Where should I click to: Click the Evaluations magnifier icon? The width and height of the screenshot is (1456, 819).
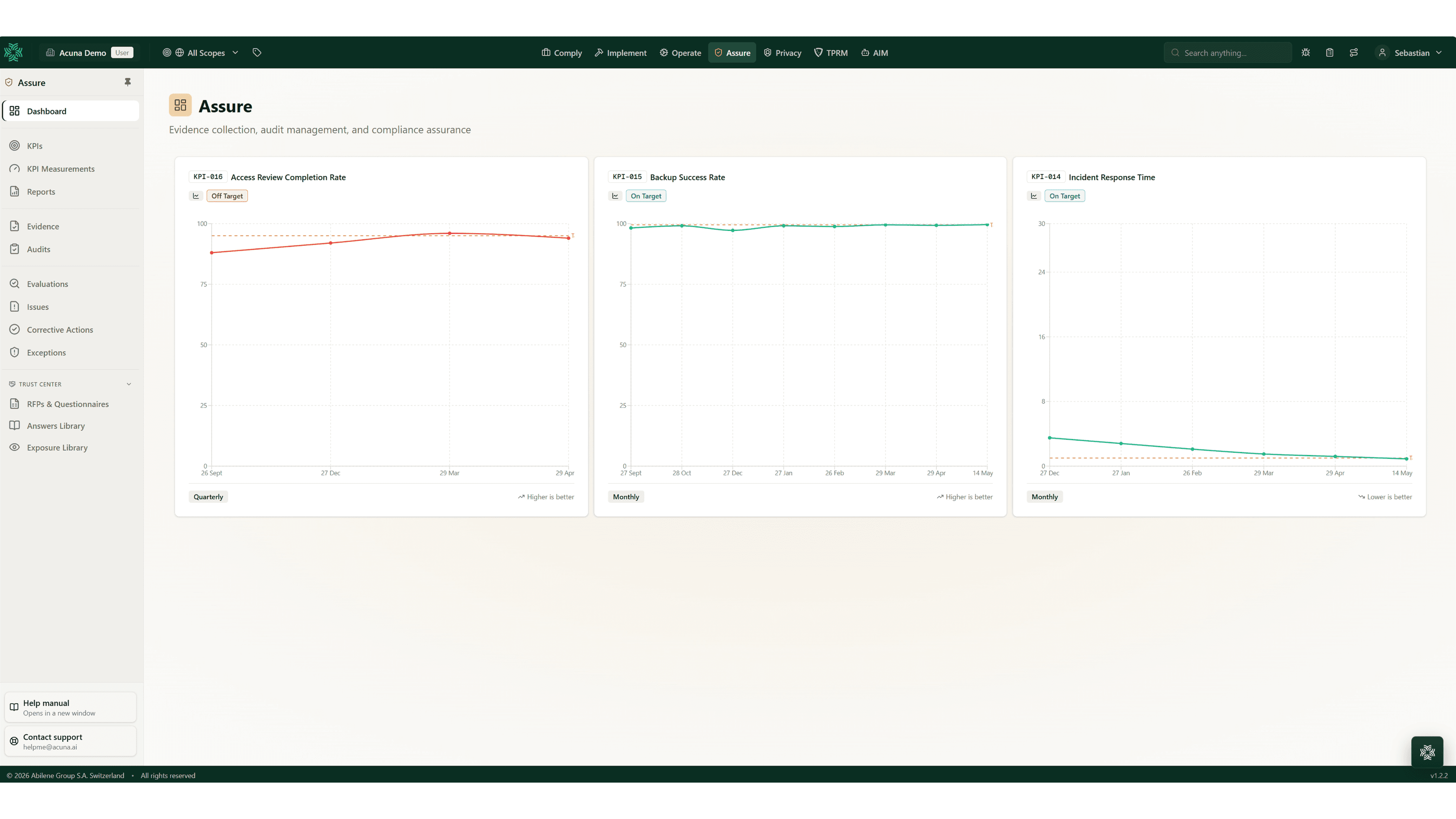pyautogui.click(x=15, y=284)
